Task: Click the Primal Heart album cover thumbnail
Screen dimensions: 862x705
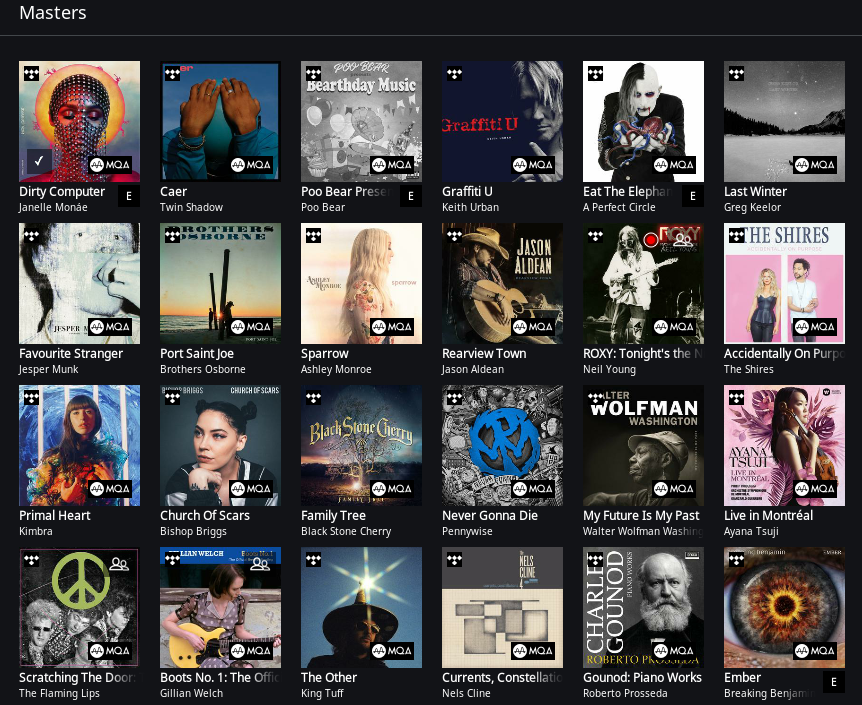Action: (79, 445)
